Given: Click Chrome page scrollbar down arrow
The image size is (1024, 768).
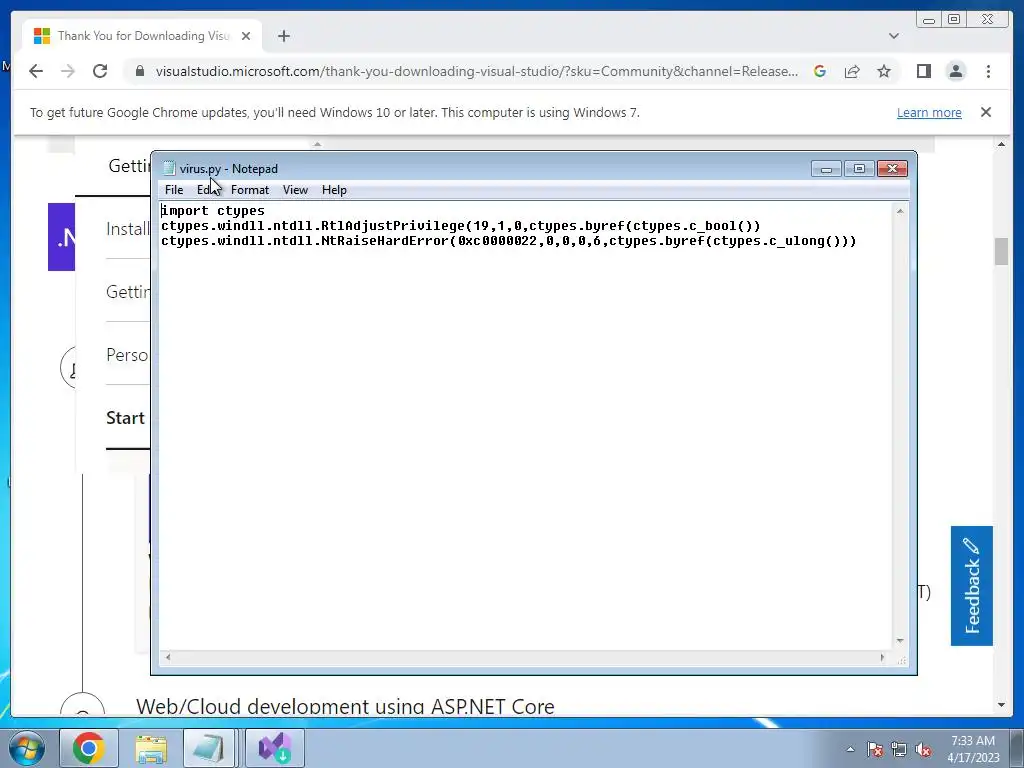Looking at the screenshot, I should pos(1001,705).
